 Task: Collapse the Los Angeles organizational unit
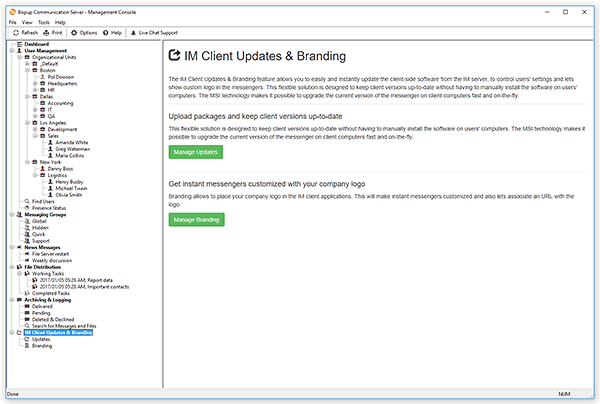pyautogui.click(x=27, y=123)
